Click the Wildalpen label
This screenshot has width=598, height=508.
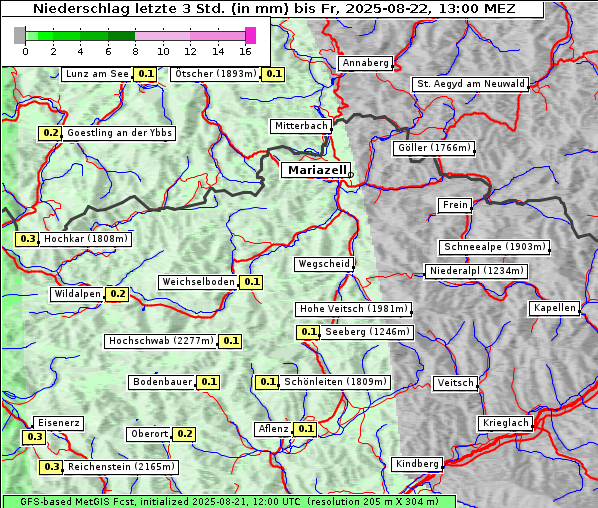(x=77, y=294)
